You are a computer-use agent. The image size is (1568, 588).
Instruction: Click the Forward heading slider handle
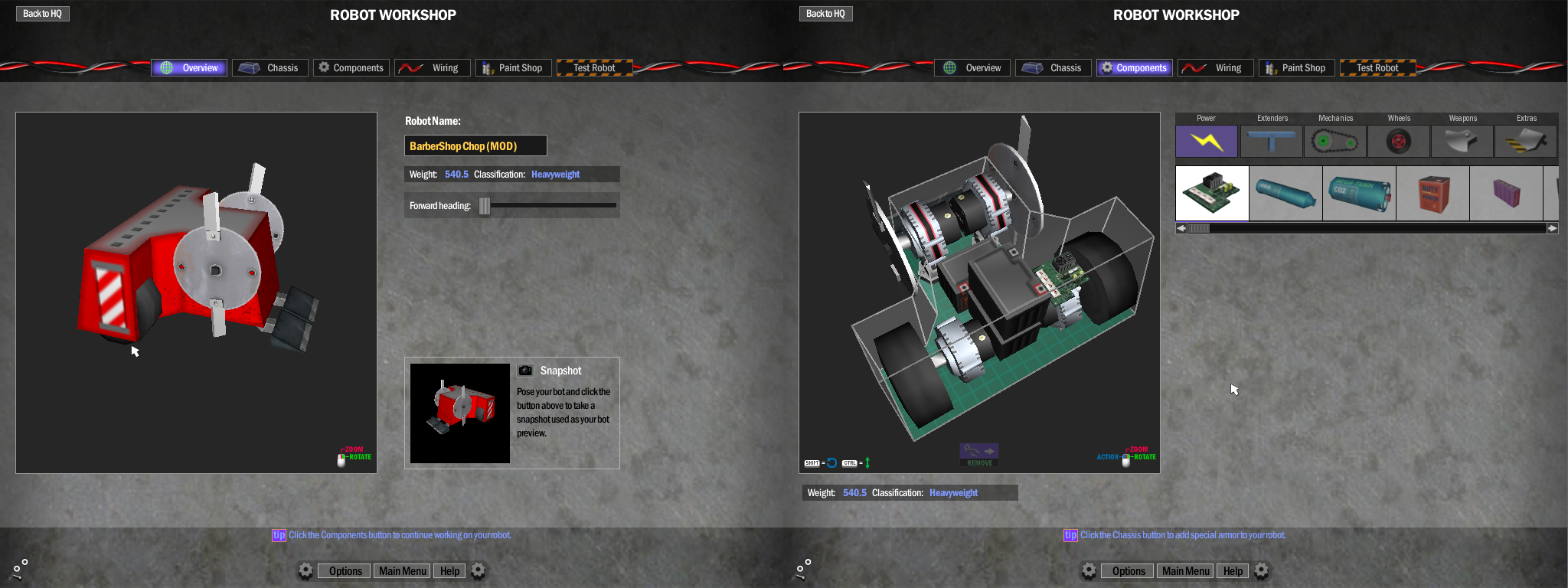(485, 206)
